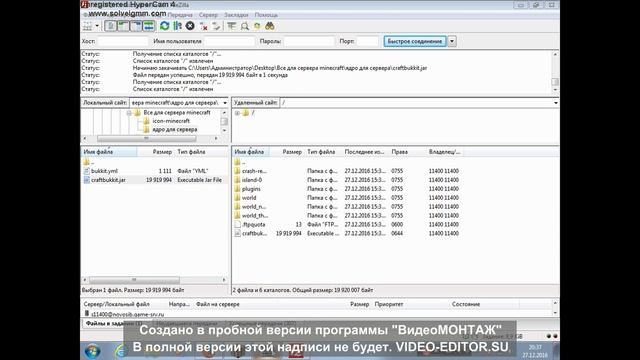
Task: Toggle synchronized browsing
Action: point(257,26)
